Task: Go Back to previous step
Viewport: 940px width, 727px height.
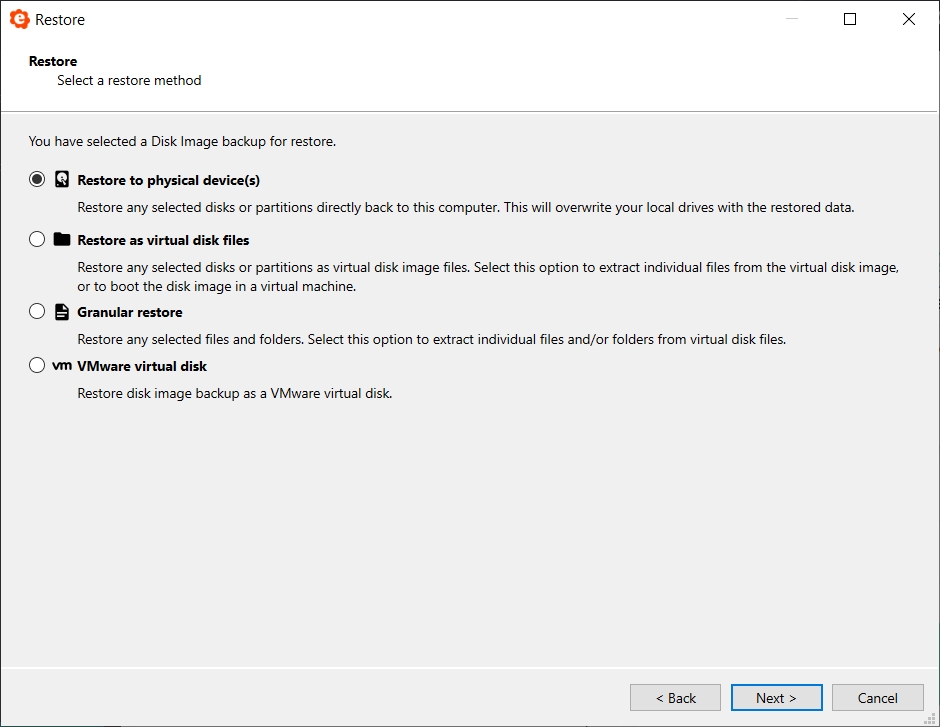Action: (675, 698)
